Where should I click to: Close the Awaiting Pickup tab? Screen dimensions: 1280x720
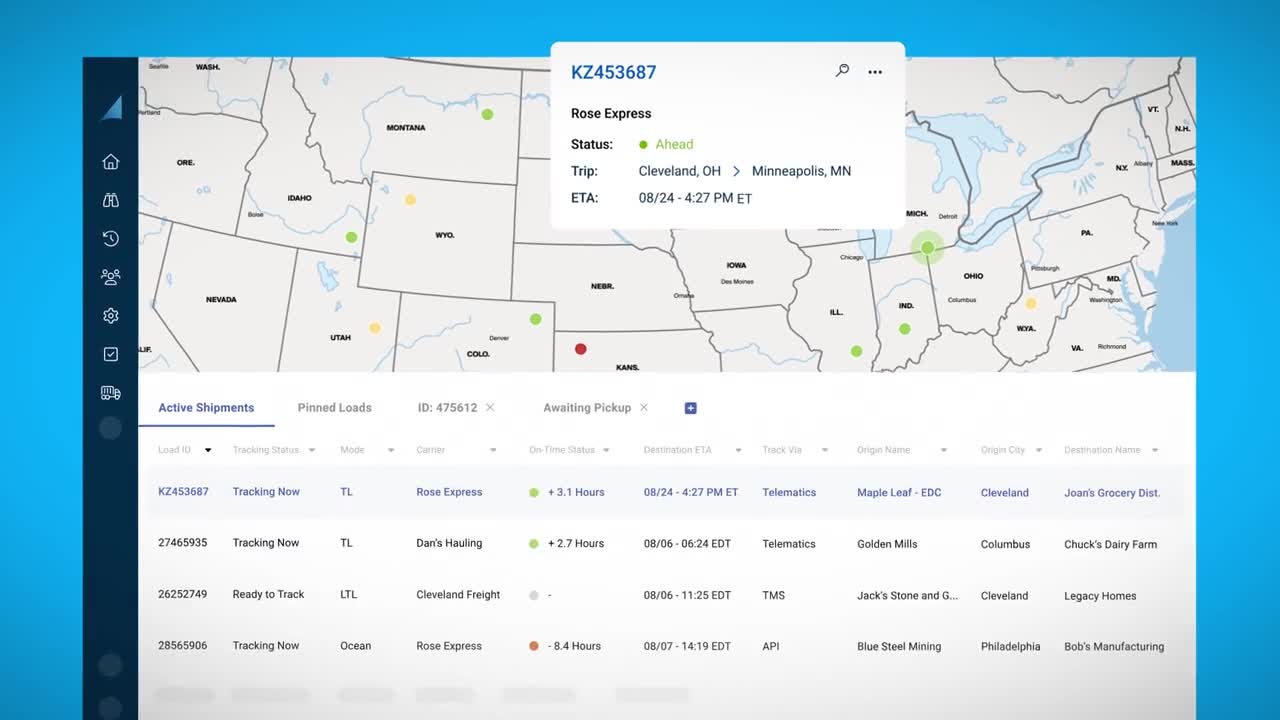[644, 408]
